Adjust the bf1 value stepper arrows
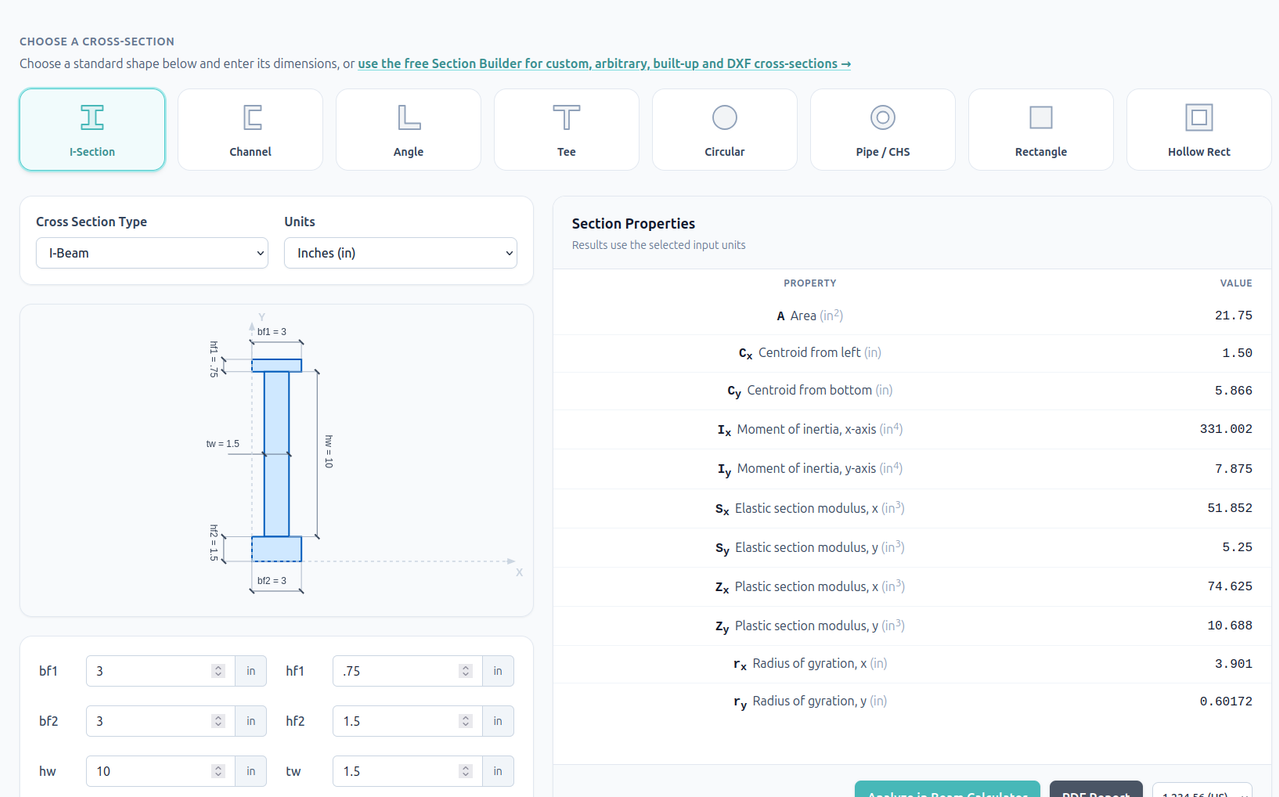The image size is (1279, 797). pyautogui.click(x=218, y=671)
